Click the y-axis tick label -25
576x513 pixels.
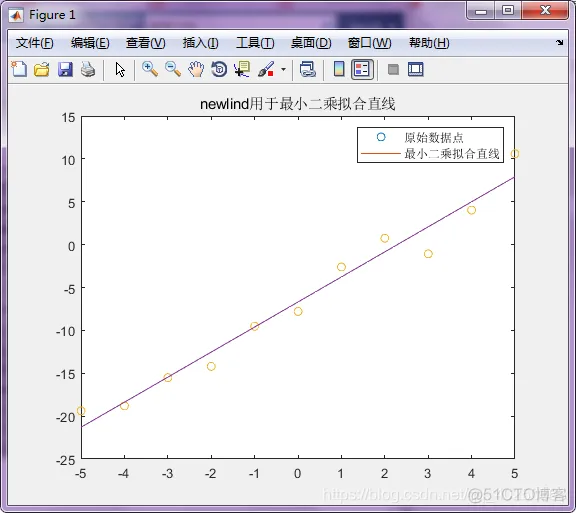point(66,460)
